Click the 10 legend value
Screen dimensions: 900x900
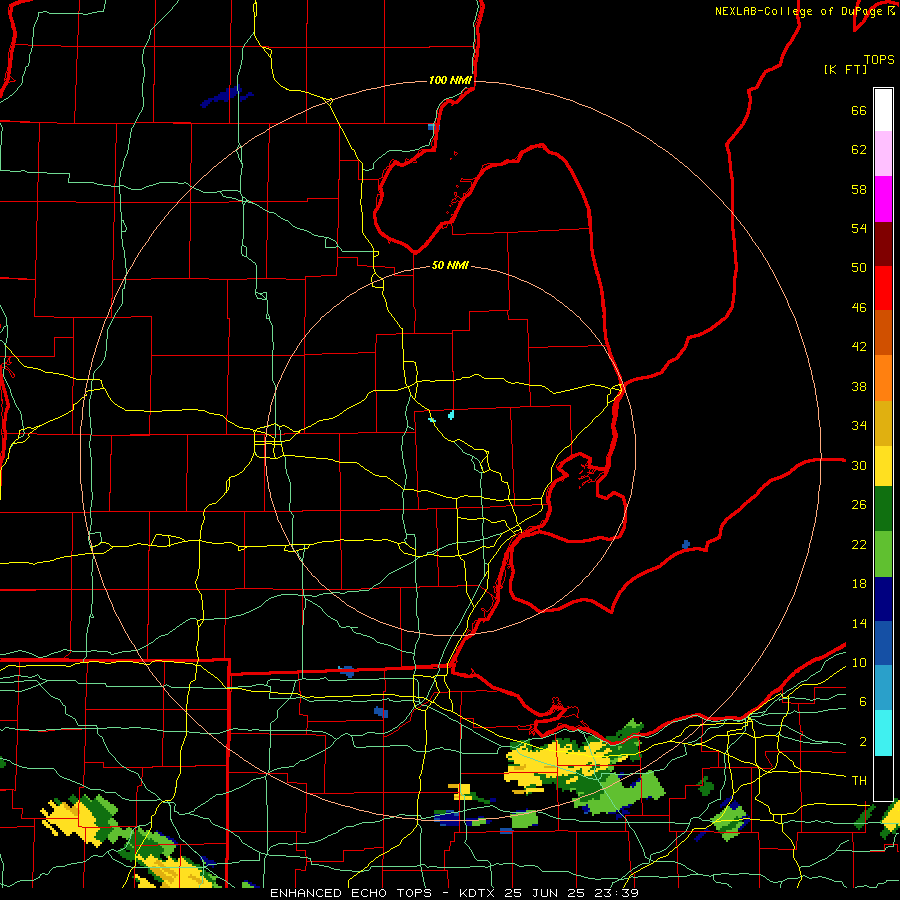click(x=859, y=663)
